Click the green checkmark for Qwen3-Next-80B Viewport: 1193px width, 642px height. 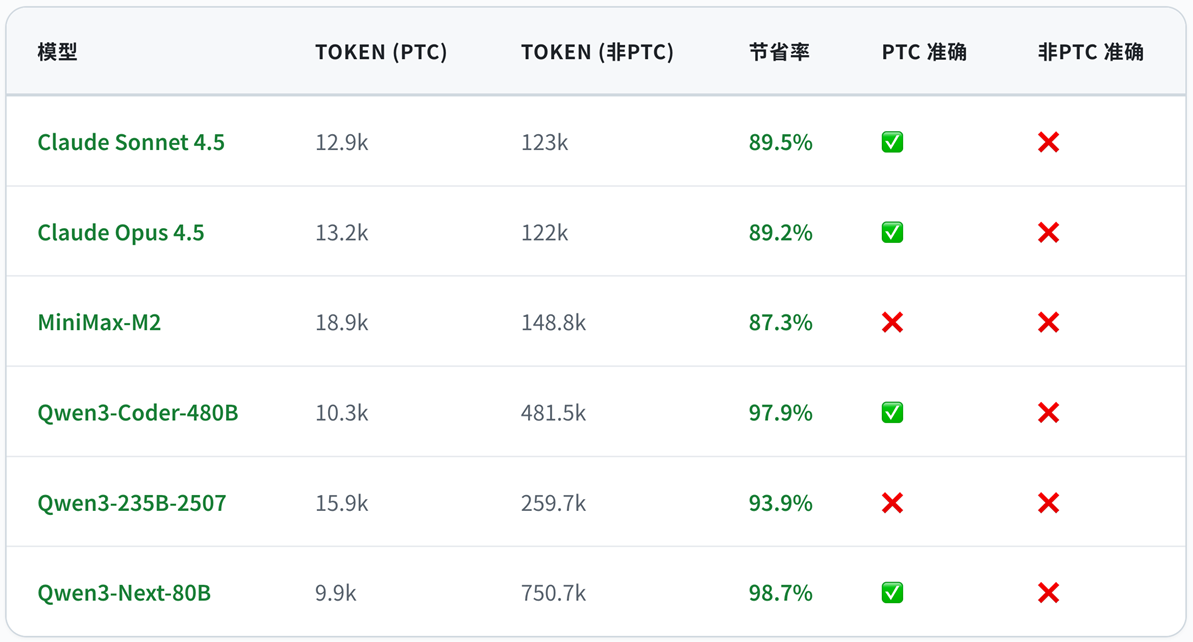[x=892, y=593]
